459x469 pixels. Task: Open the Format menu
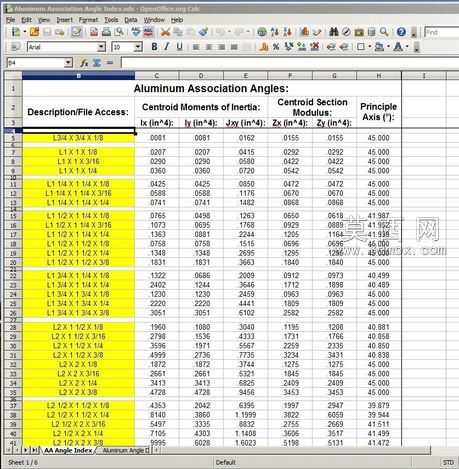[x=88, y=20]
